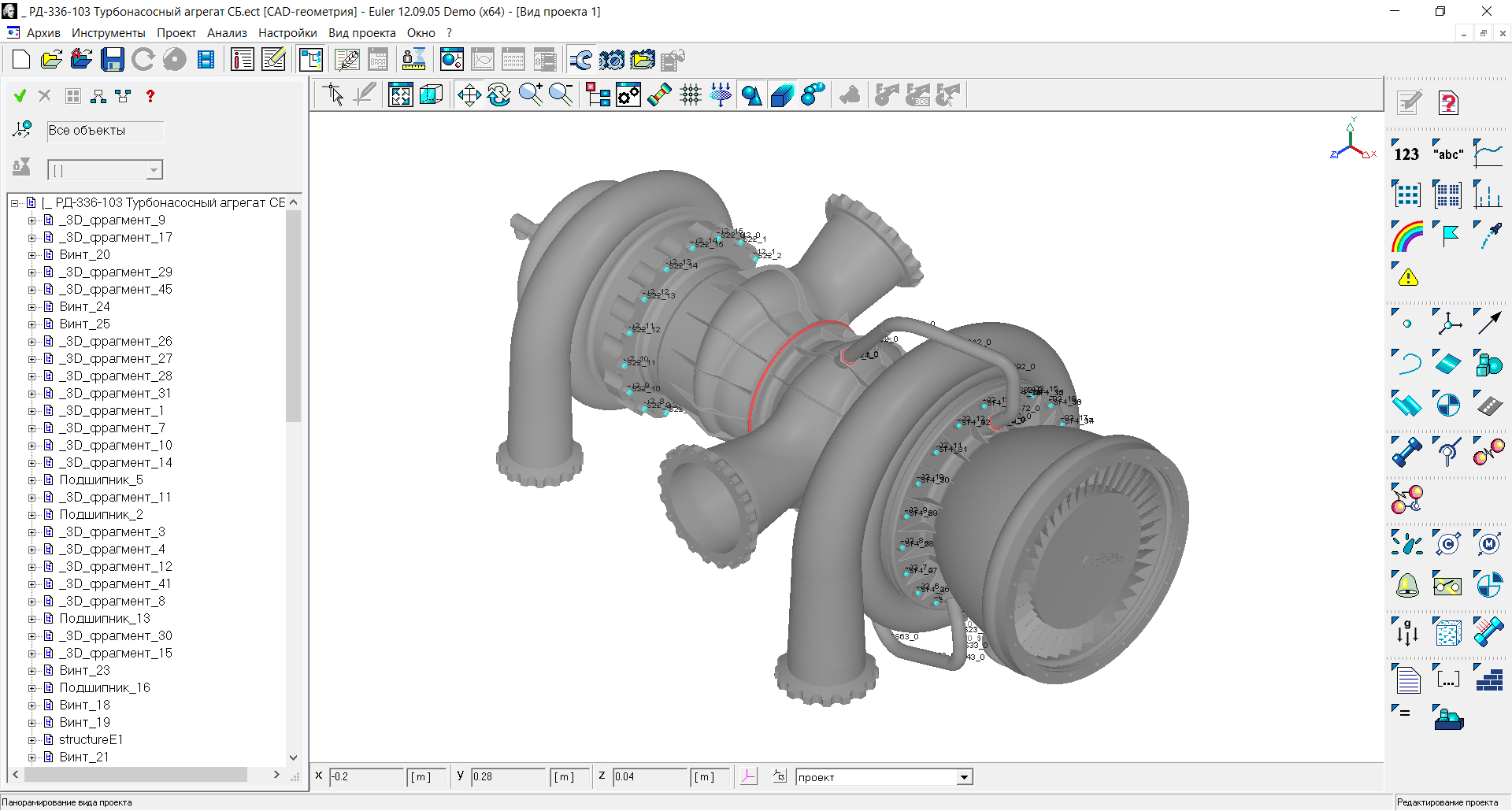The width and height of the screenshot is (1512, 811).
Task: Toggle the solid blue box shading mode
Action: pyautogui.click(x=782, y=95)
